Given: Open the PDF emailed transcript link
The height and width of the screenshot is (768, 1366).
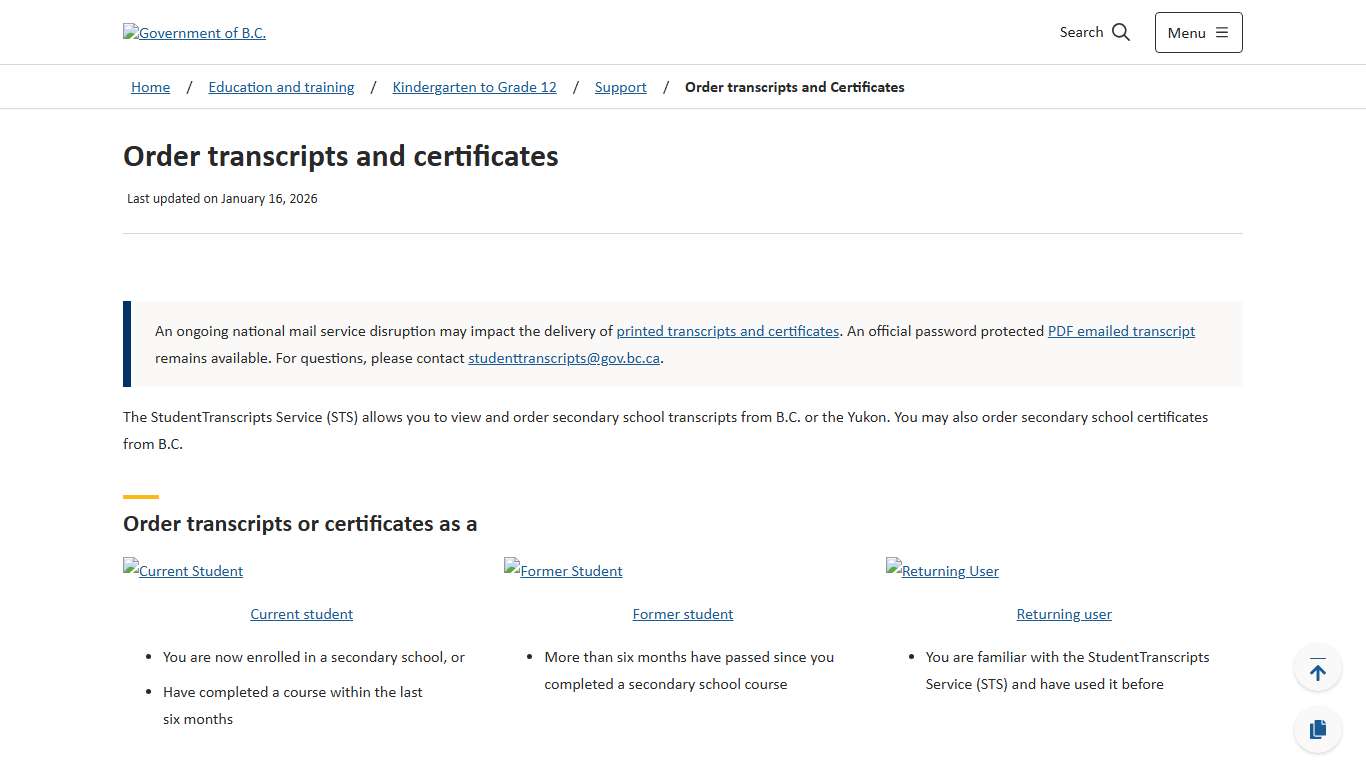Looking at the screenshot, I should pos(1121,331).
